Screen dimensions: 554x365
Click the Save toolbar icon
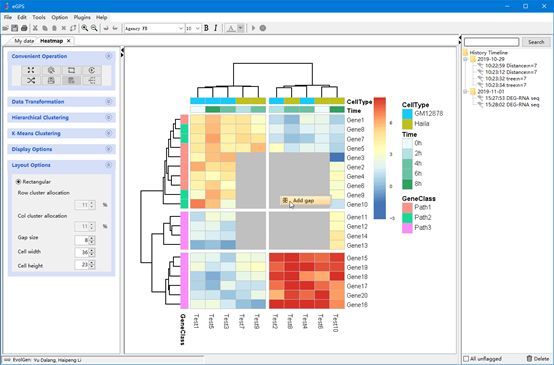[15, 28]
